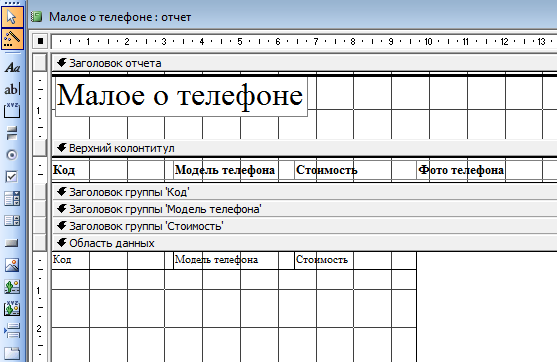Select the Page Break tool
The width and height of the screenshot is (557, 362).
(12, 330)
